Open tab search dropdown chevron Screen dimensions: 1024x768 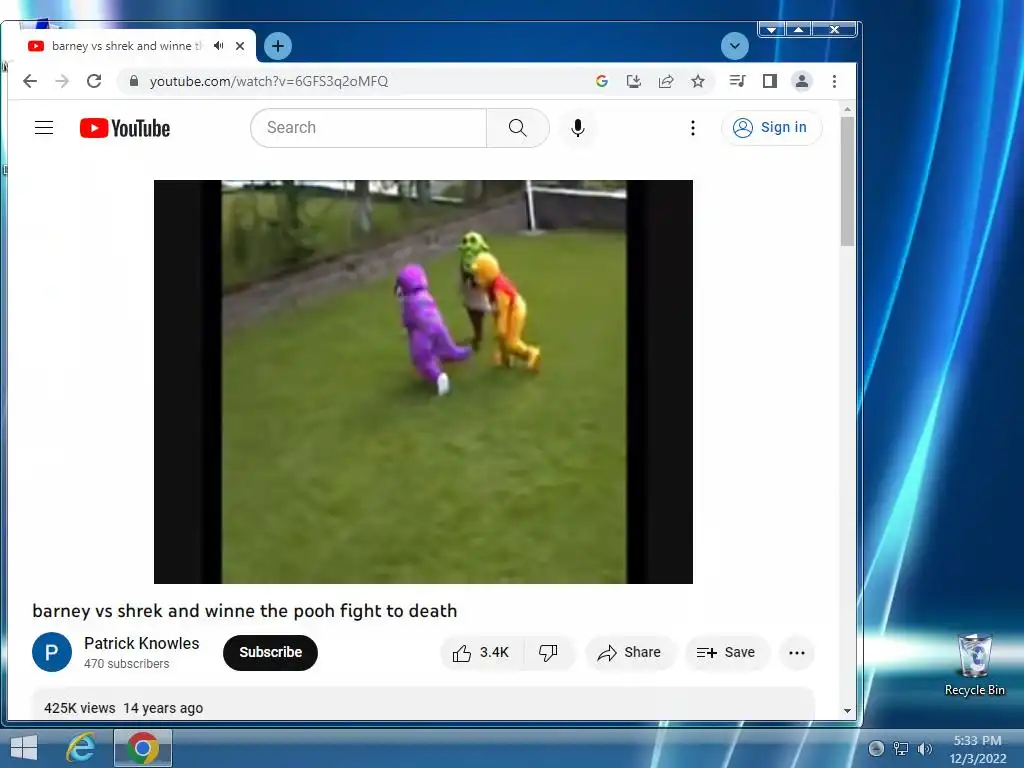(735, 46)
